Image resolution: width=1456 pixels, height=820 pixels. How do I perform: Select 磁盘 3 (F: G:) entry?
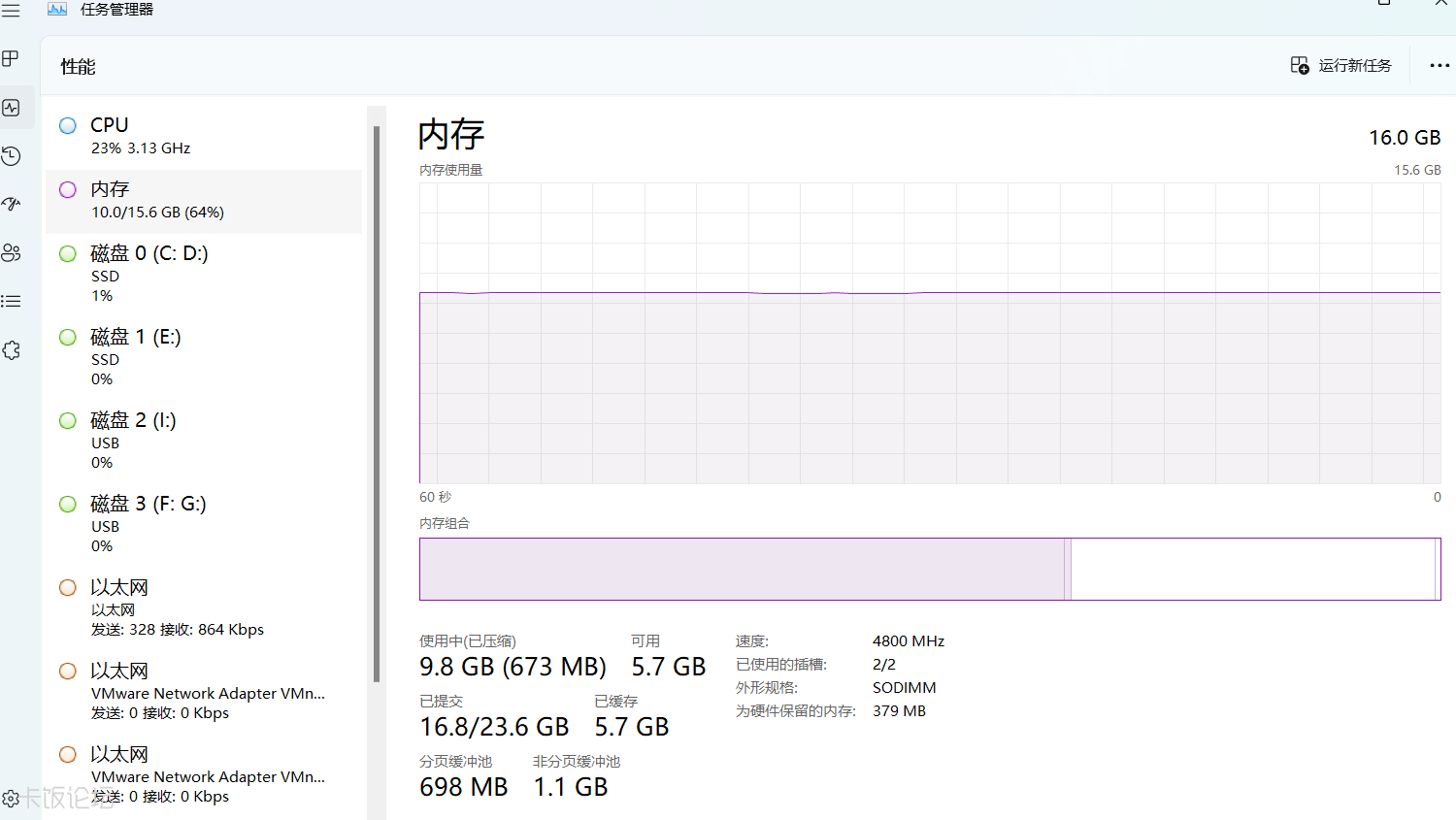pyautogui.click(x=204, y=525)
